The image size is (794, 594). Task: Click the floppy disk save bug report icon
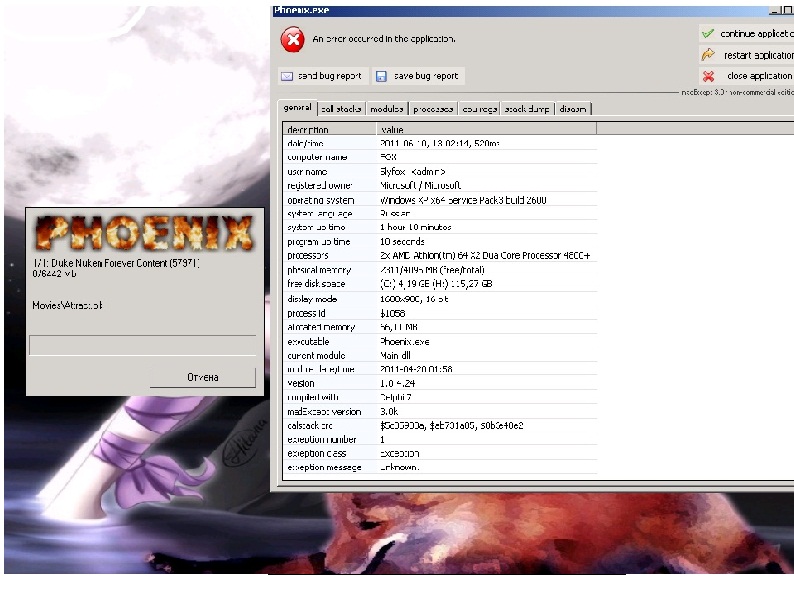pyautogui.click(x=381, y=76)
